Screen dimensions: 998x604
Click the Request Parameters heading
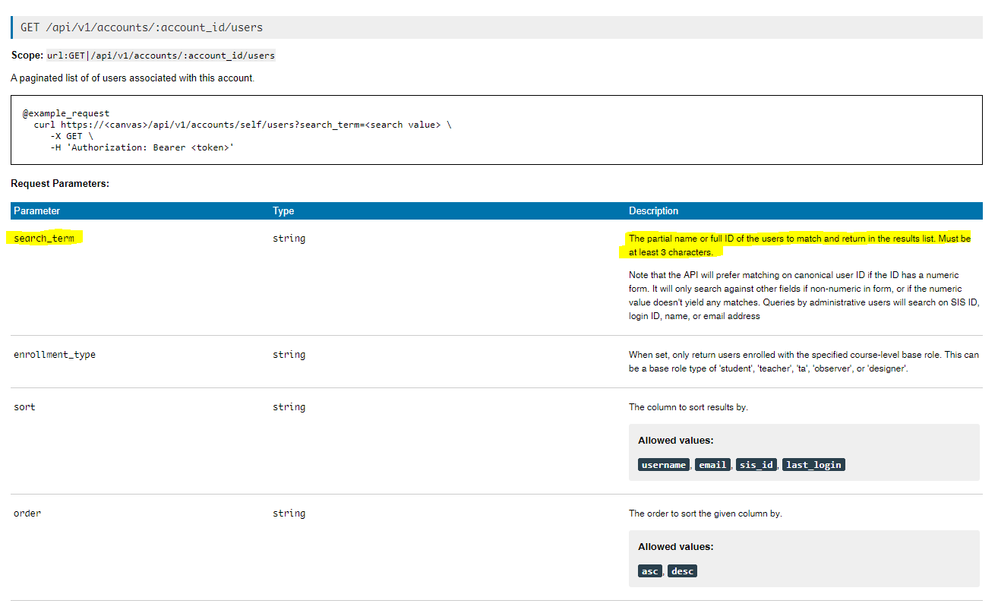pos(59,184)
